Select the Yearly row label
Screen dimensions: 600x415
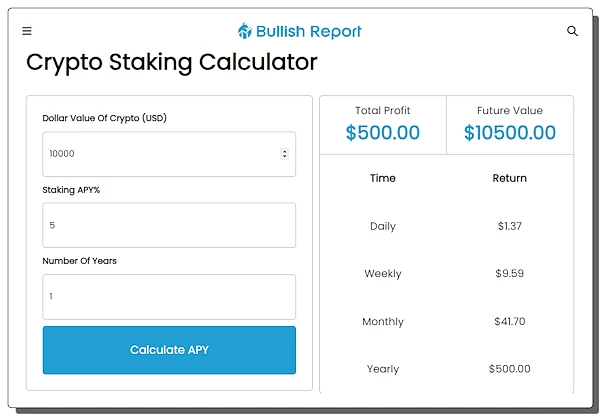[382, 369]
